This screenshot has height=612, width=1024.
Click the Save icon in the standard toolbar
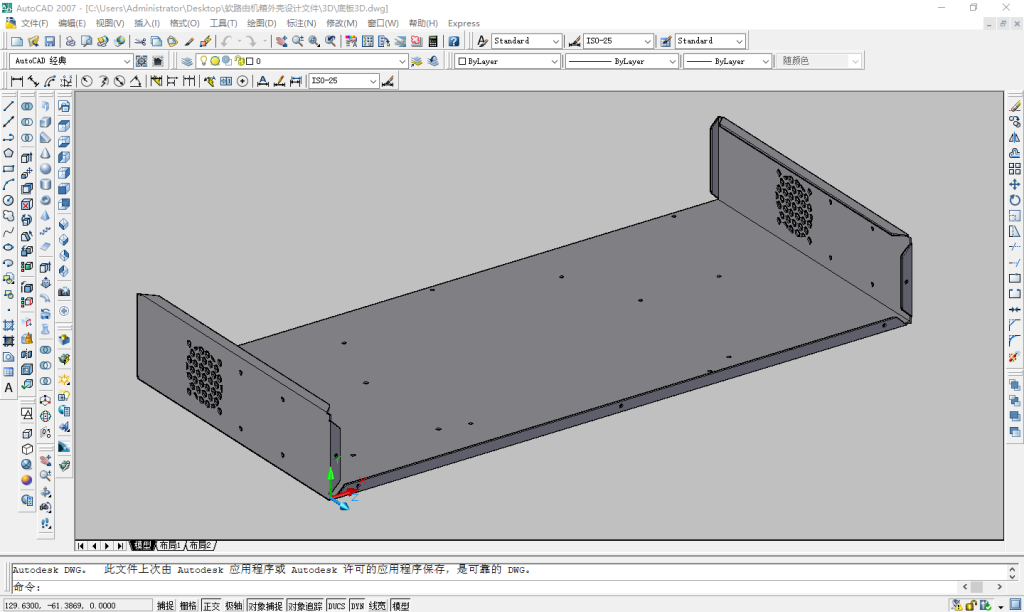pyautogui.click(x=49, y=41)
